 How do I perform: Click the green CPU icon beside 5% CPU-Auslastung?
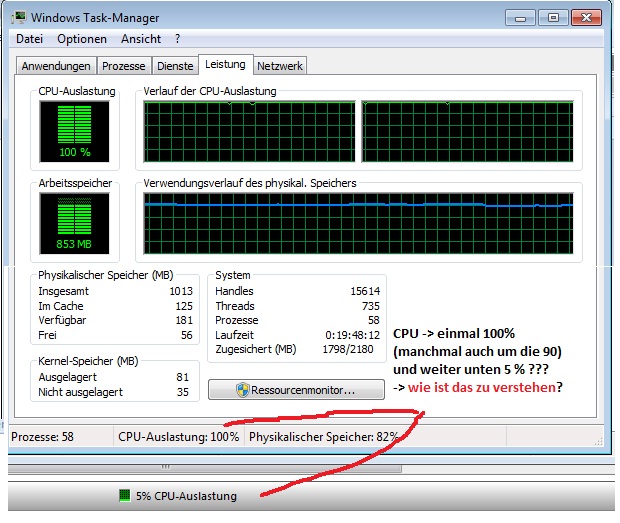coord(125,495)
